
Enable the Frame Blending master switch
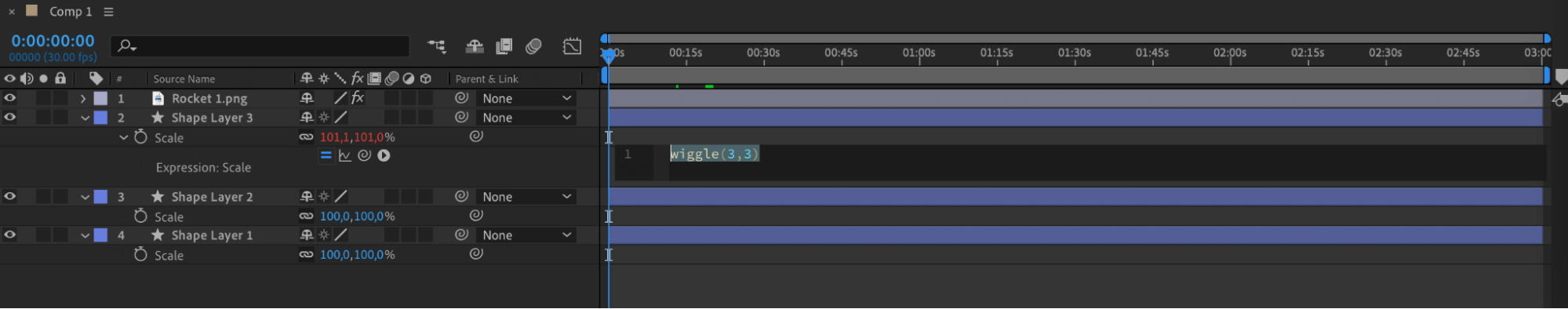click(x=504, y=46)
